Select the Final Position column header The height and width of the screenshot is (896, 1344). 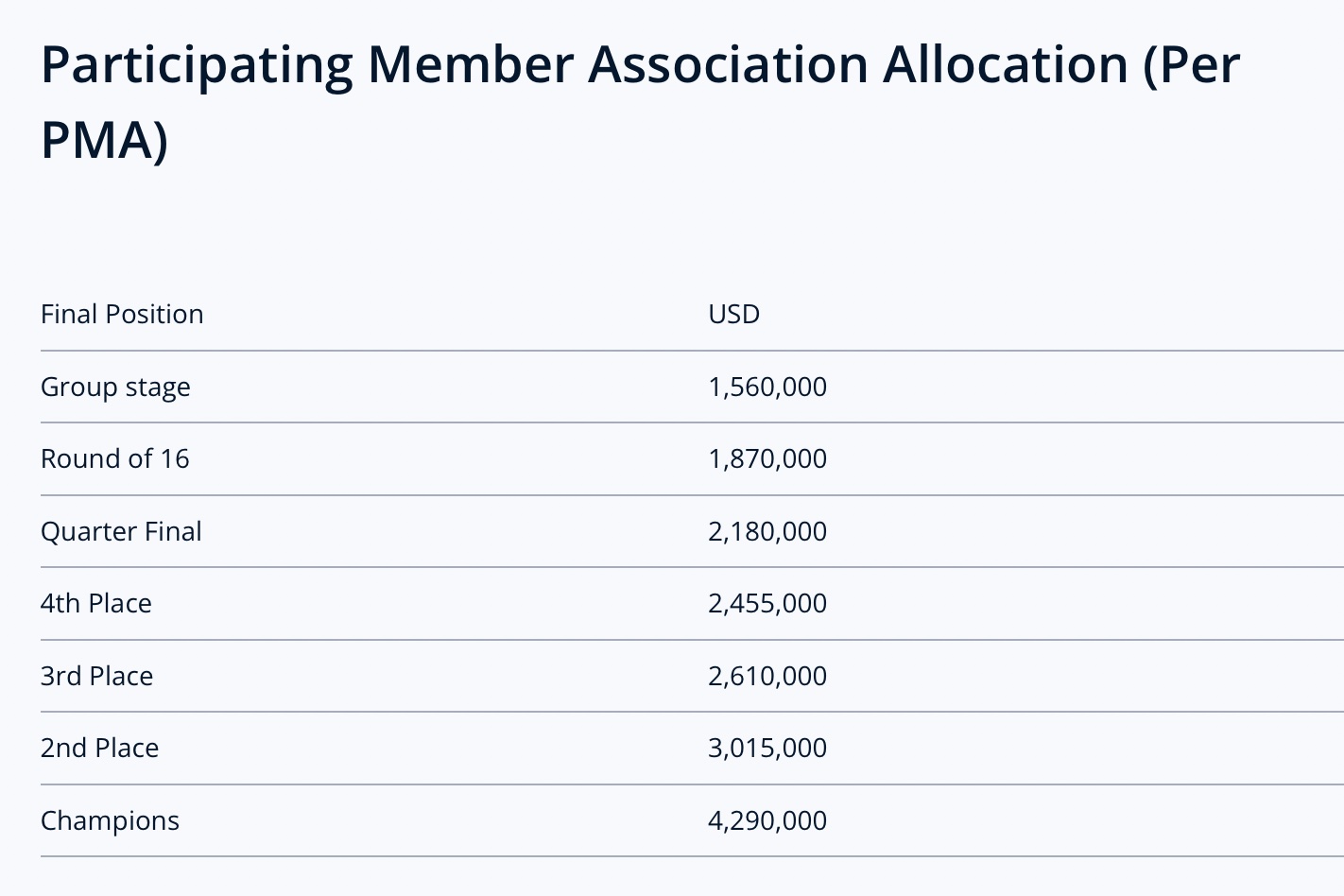[122, 314]
